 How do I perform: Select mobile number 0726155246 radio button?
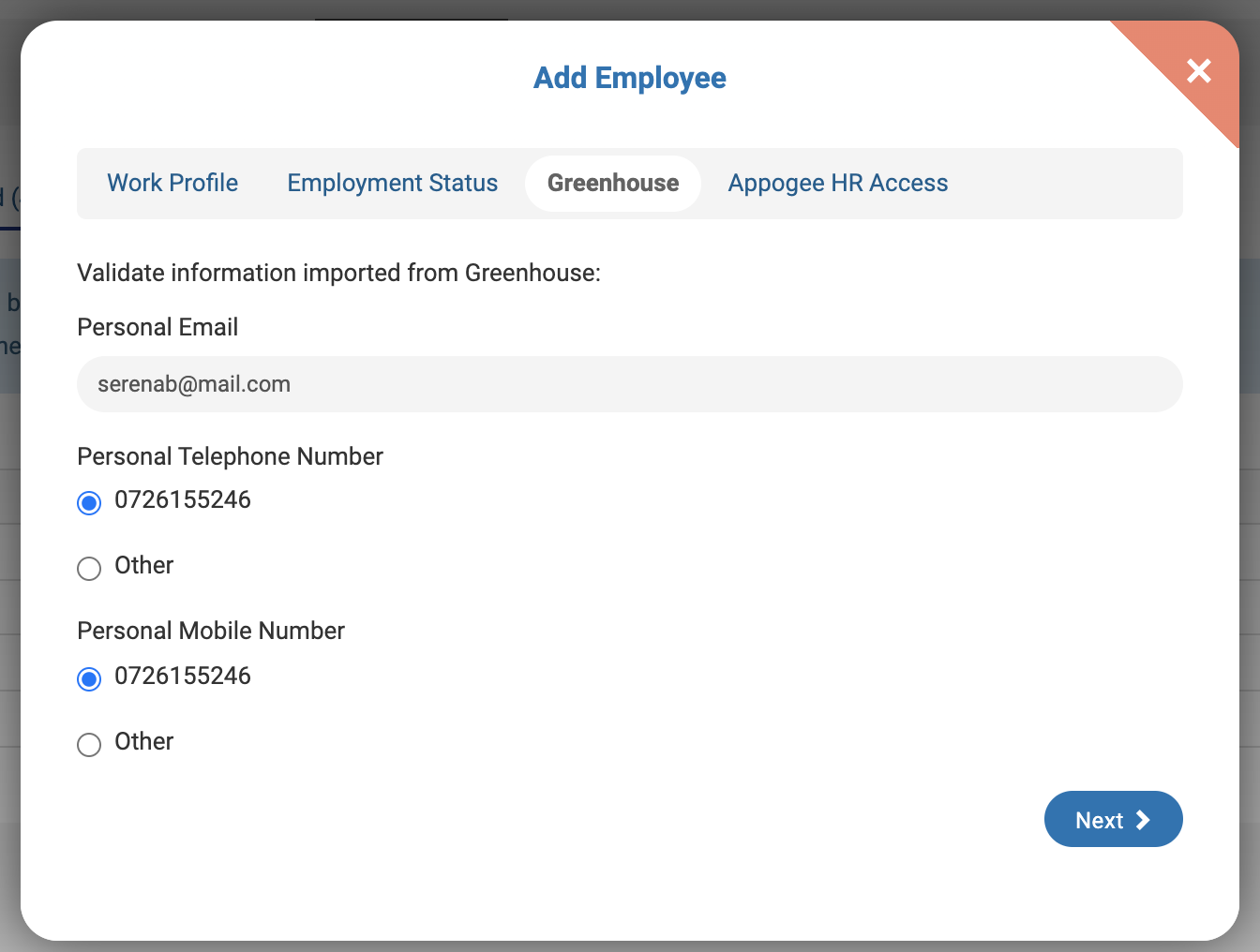89,679
